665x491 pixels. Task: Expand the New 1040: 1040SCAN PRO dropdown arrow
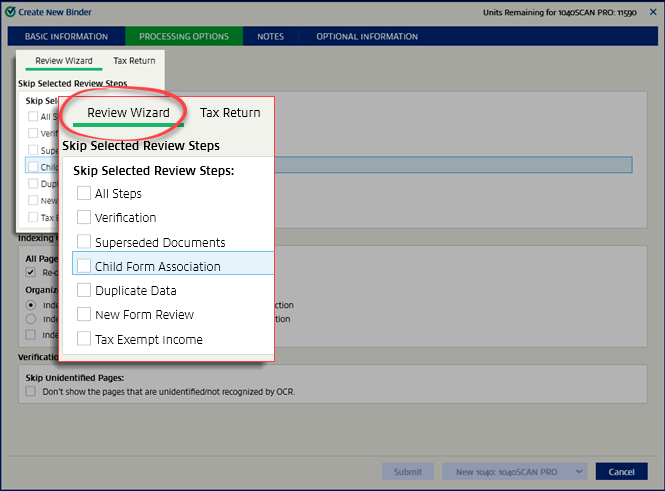pos(577,472)
